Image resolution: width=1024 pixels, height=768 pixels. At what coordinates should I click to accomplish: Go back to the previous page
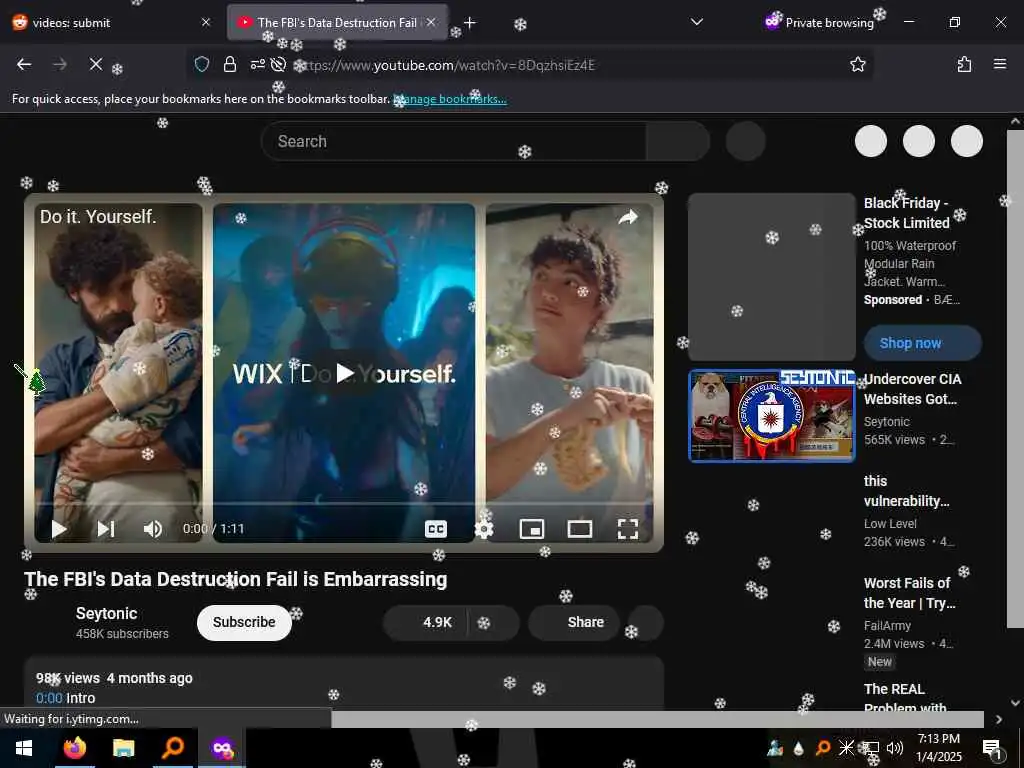pyautogui.click(x=24, y=64)
